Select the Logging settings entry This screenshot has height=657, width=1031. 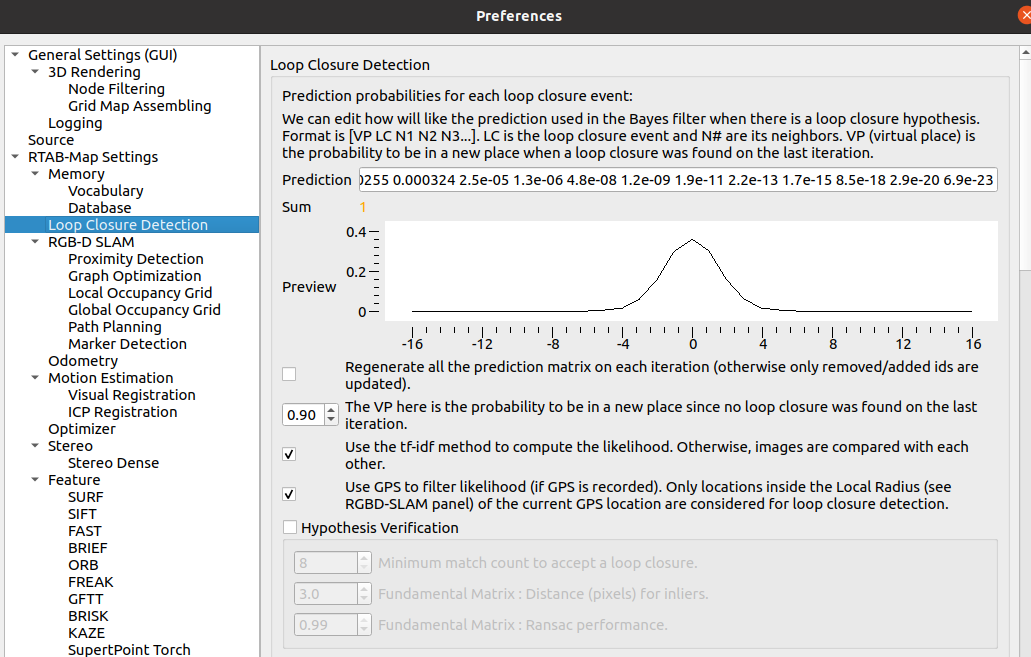(x=75, y=123)
